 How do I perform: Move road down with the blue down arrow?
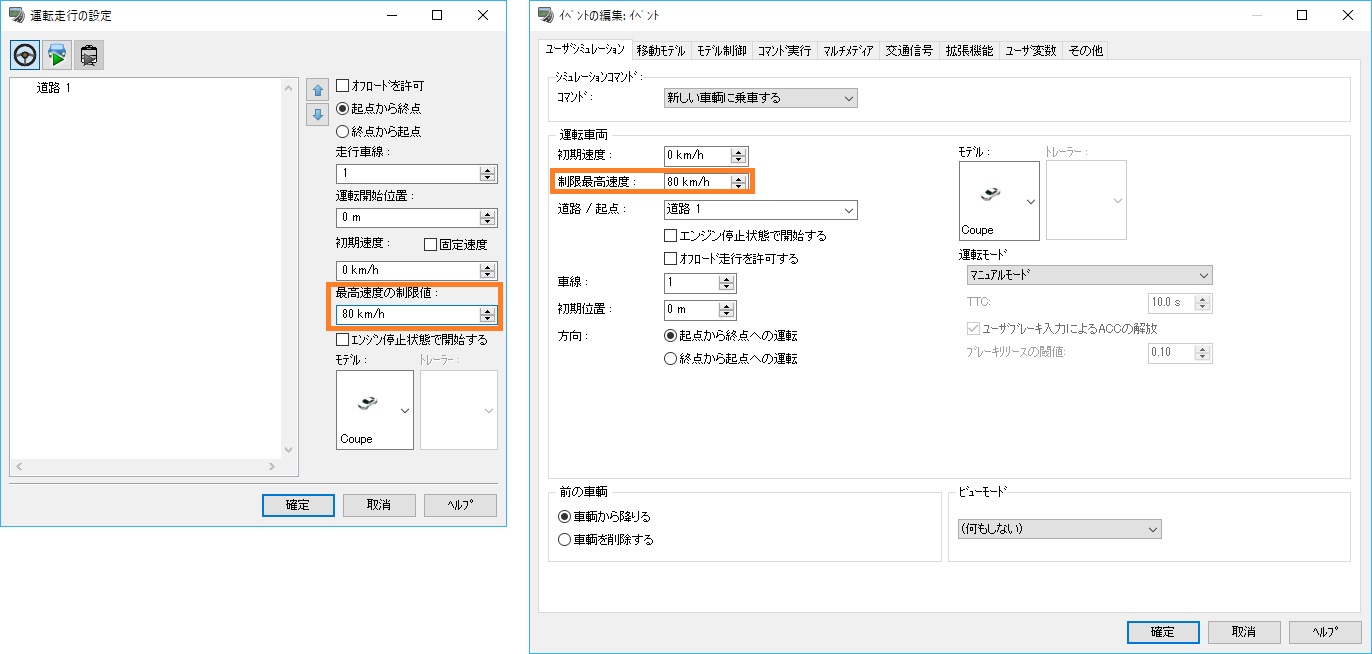(x=317, y=113)
